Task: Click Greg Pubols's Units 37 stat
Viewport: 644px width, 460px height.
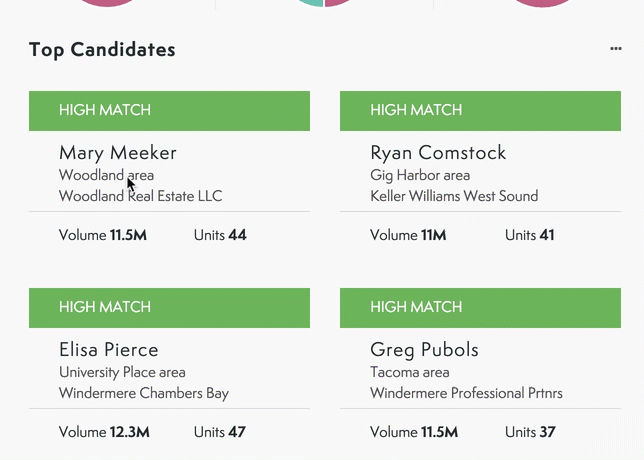Action: click(x=530, y=432)
